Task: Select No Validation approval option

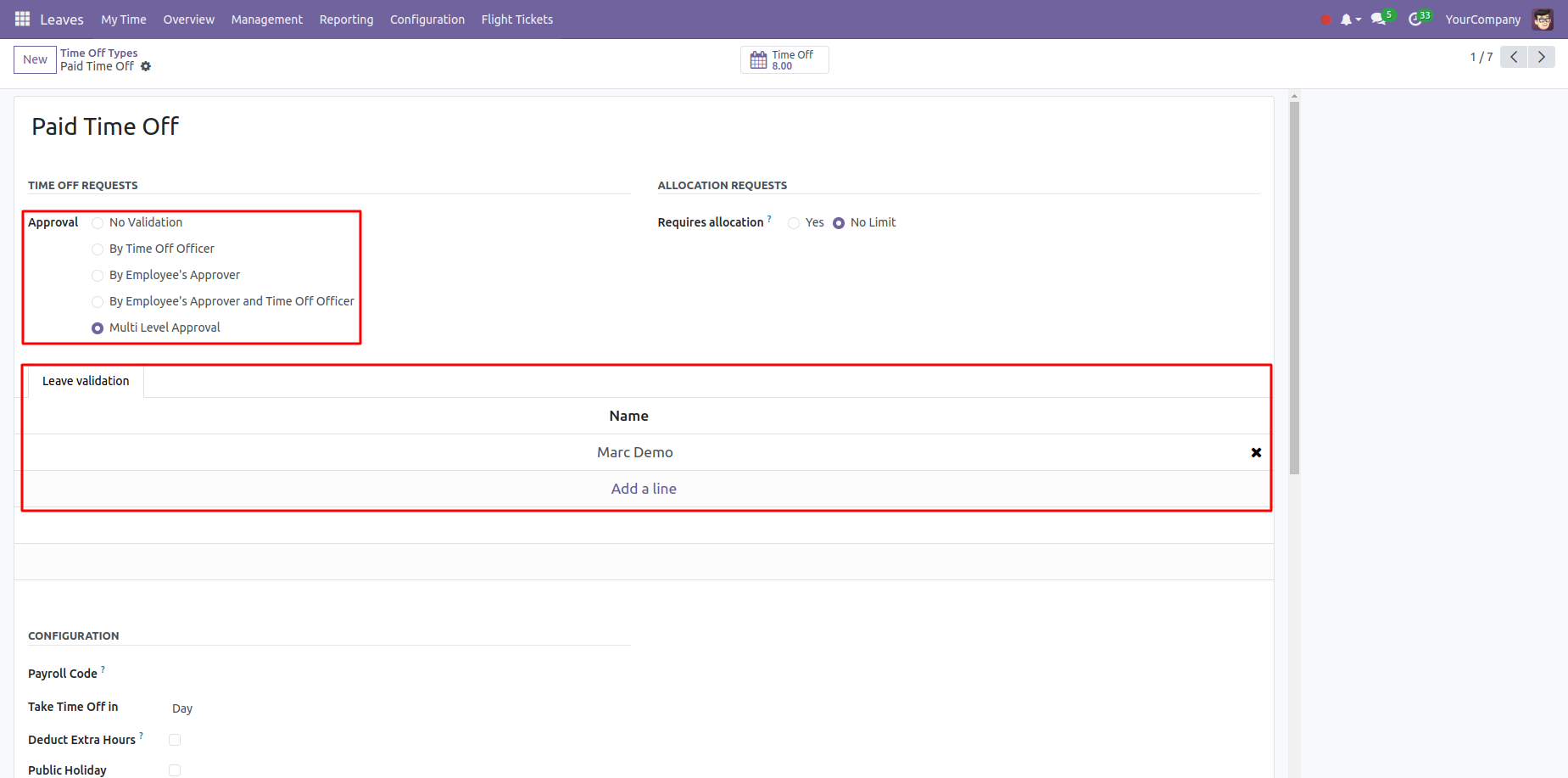Action: coord(98,223)
